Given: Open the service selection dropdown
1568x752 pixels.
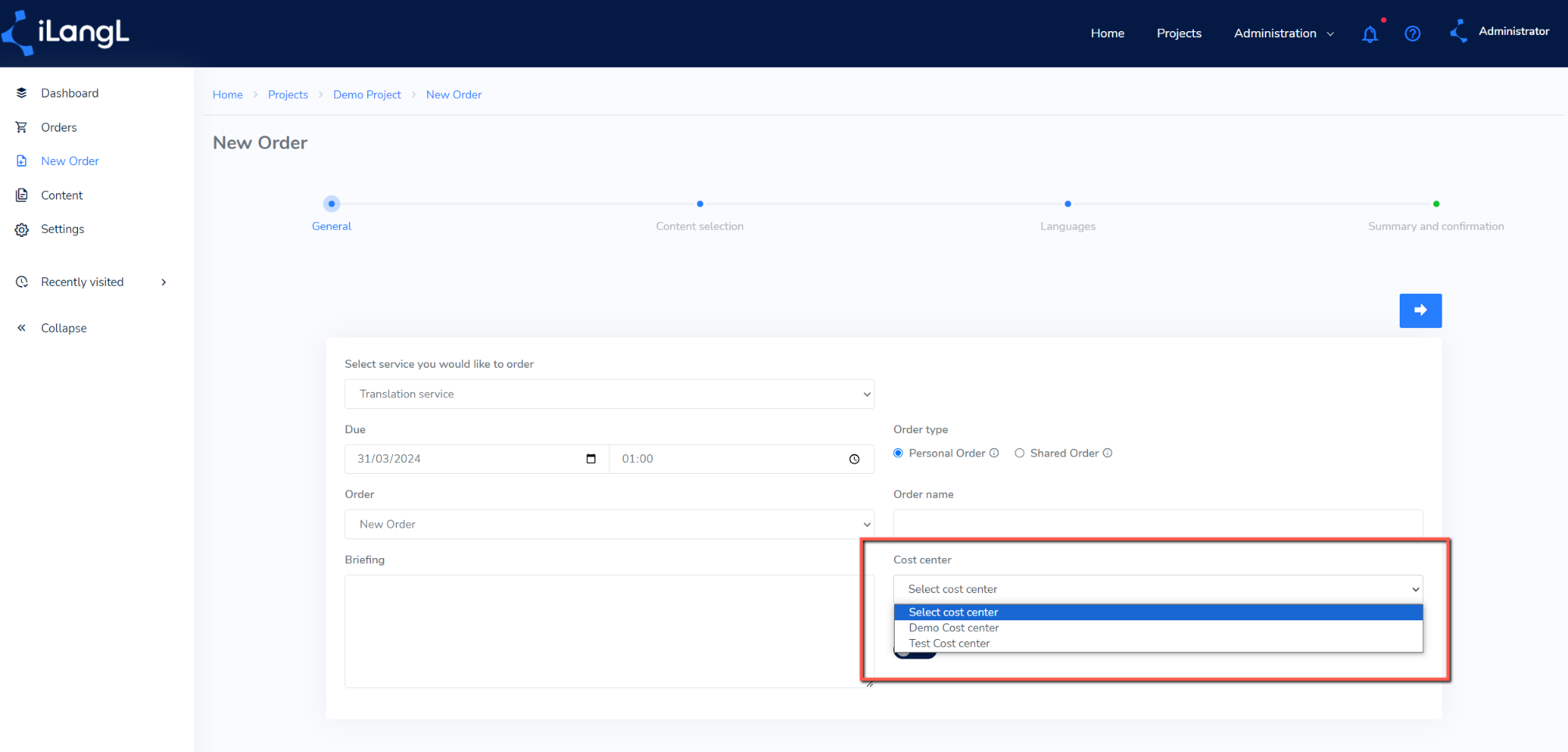Looking at the screenshot, I should click(x=609, y=394).
